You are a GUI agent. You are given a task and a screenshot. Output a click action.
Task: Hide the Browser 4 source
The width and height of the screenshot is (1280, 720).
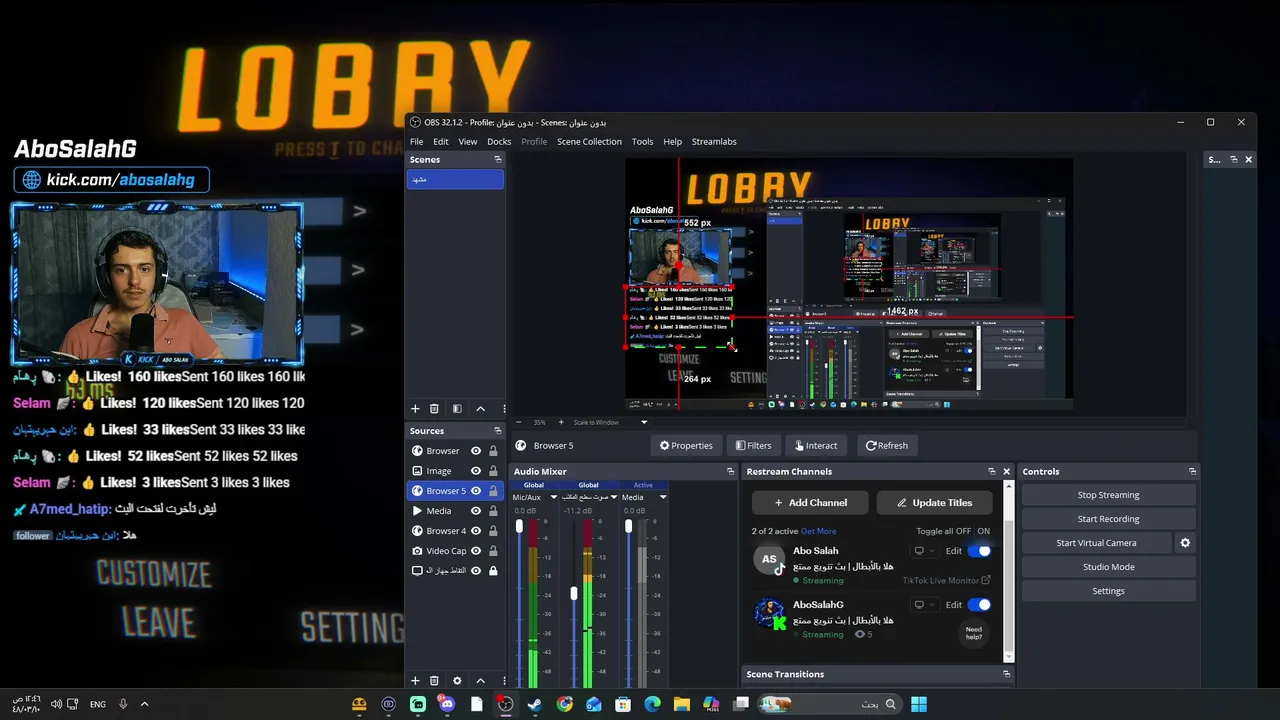click(x=476, y=531)
